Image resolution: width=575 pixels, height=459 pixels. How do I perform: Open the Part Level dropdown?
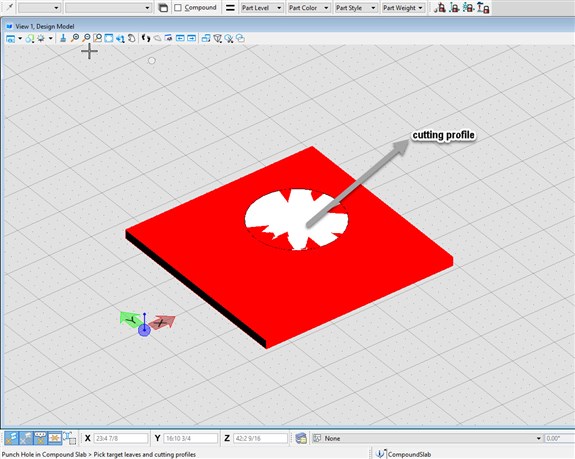point(262,8)
